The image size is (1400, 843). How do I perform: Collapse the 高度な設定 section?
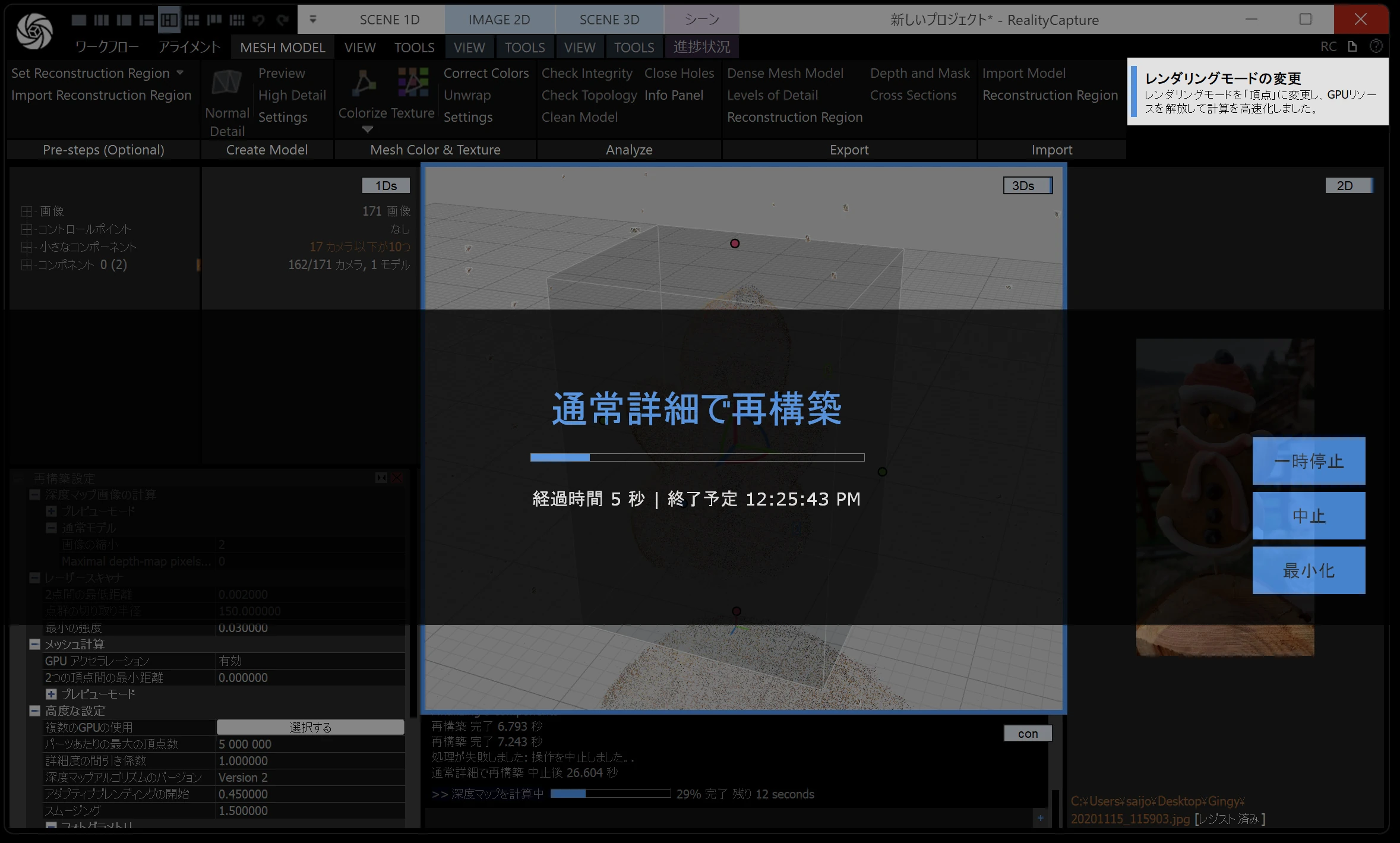tap(35, 711)
